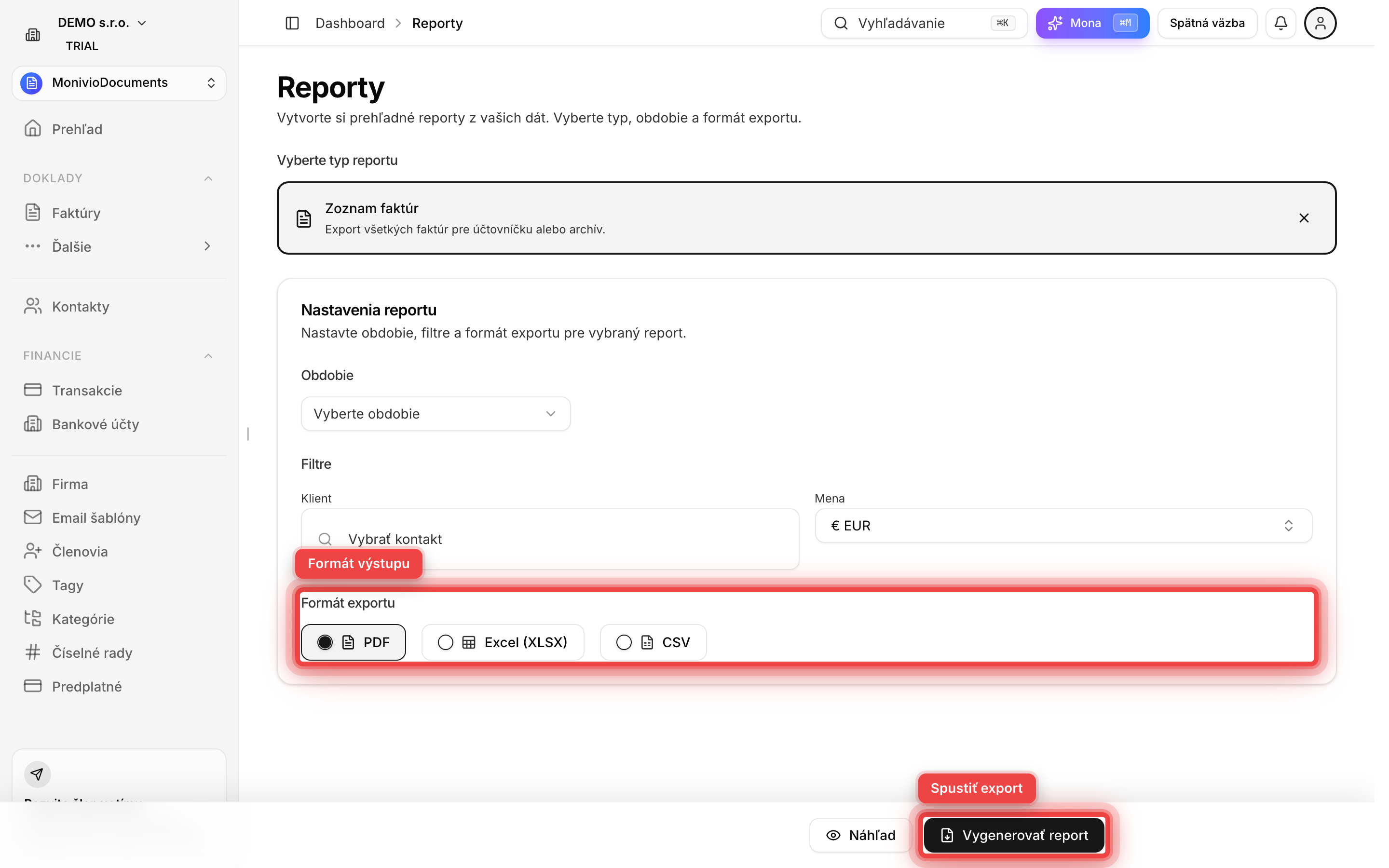The image size is (1389, 868).
Task: Click the Mona sparkle icon
Action: 1054,23
